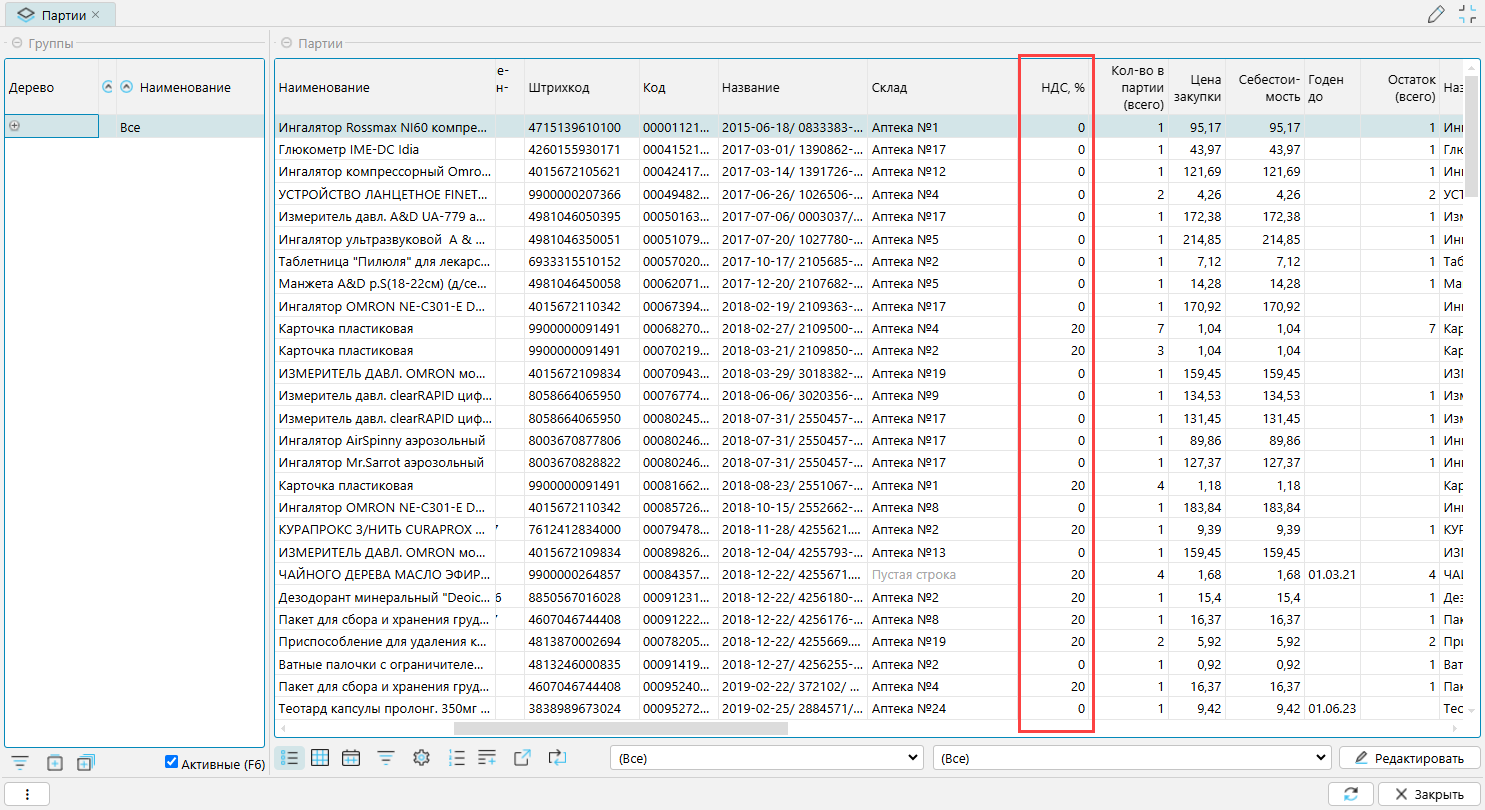Open the calendar period icon
Screen dimensions: 1485x810
[351, 758]
